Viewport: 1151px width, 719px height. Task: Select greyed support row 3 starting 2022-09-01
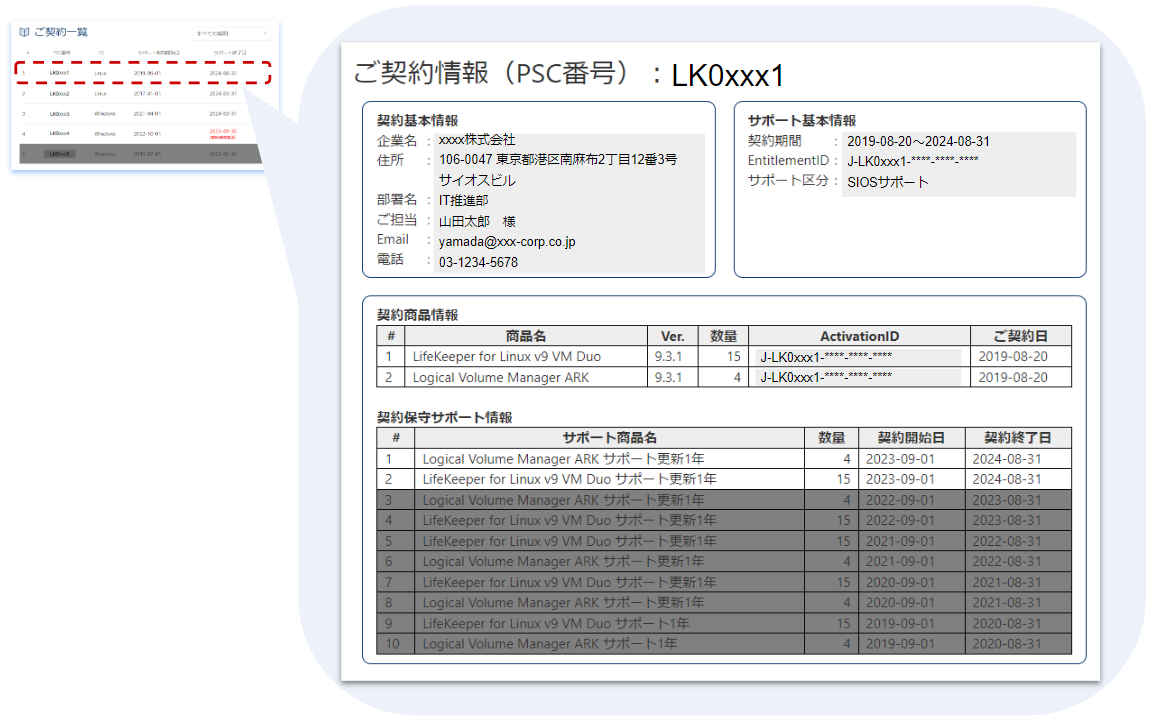tap(724, 499)
